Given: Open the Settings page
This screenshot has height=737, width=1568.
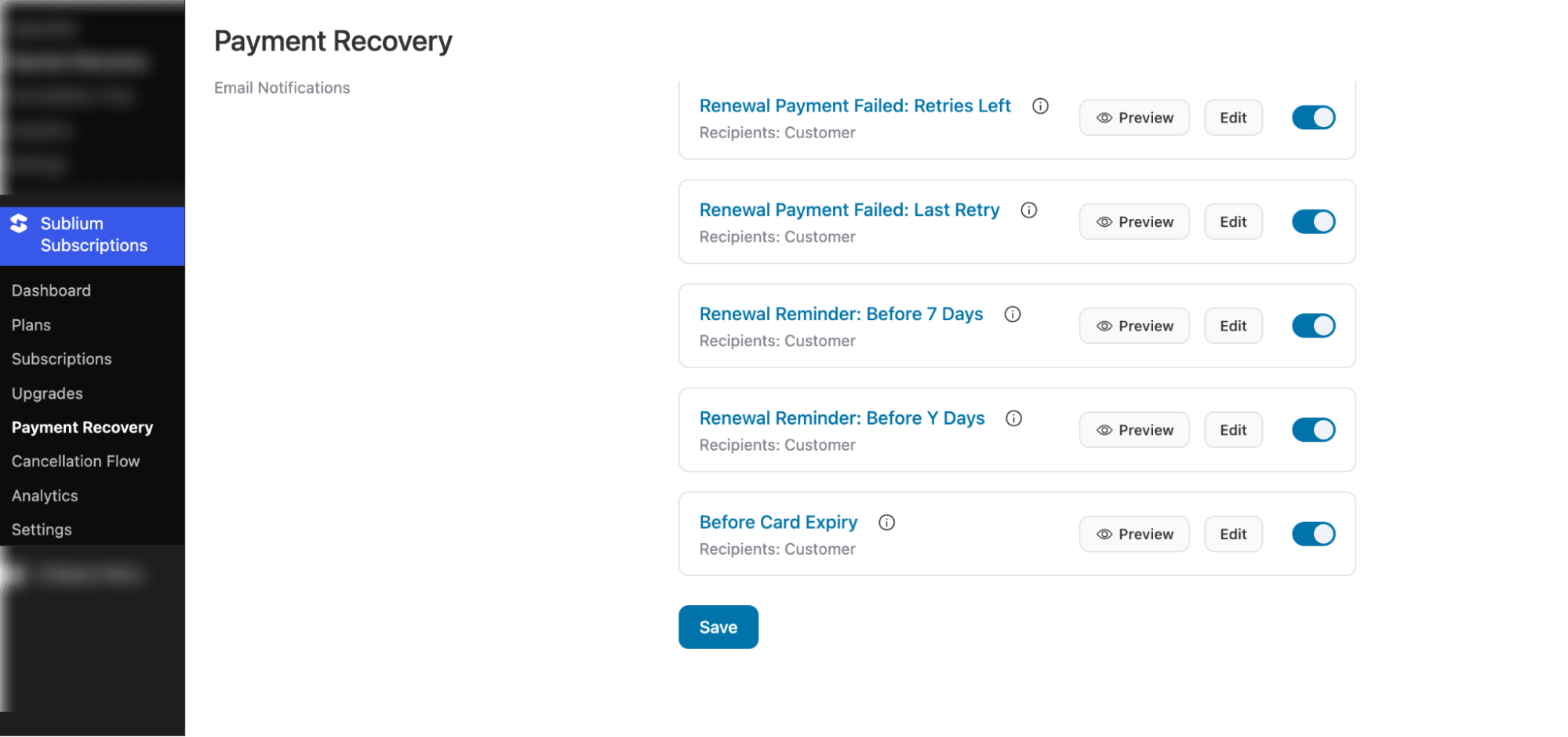Looking at the screenshot, I should pyautogui.click(x=41, y=529).
